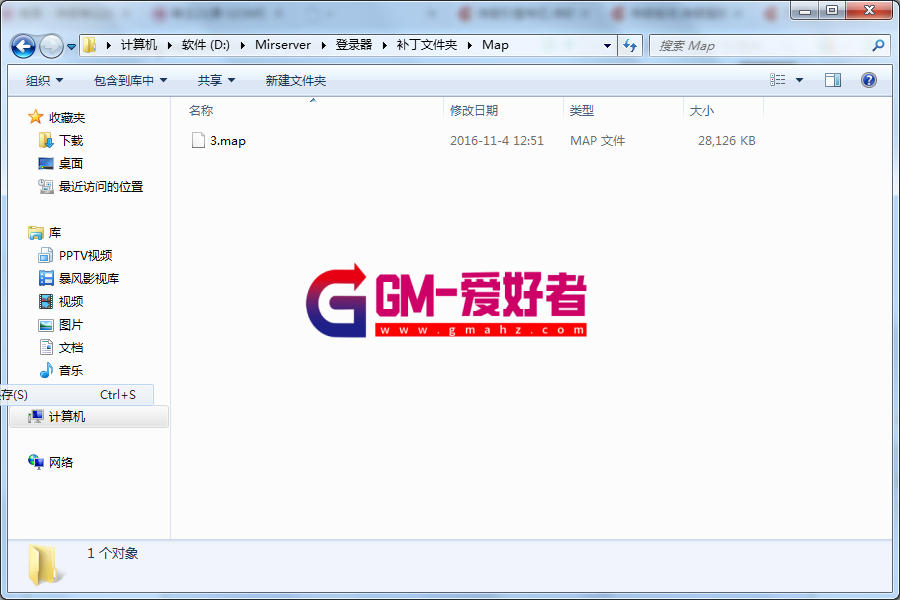Open the 暴风影视库 library
The image size is (900, 600).
[89, 278]
